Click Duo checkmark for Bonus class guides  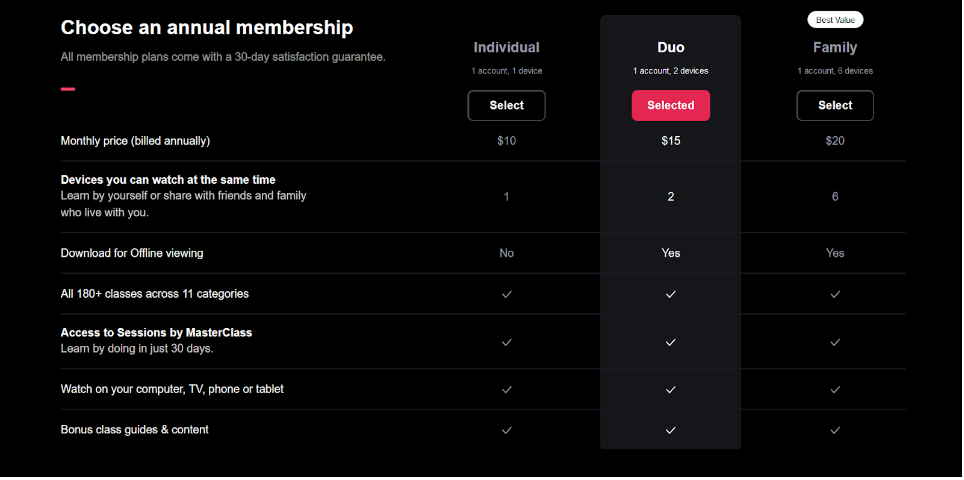coord(671,430)
